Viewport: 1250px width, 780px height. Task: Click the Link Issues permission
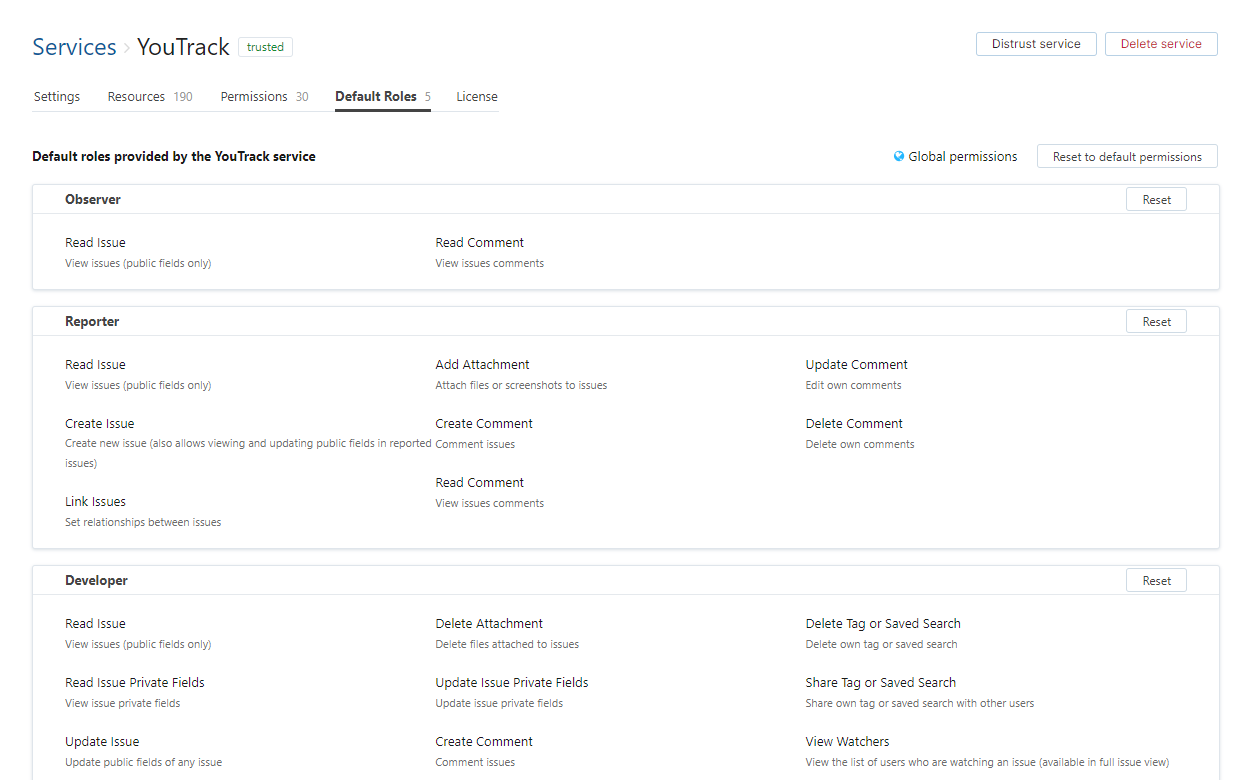[x=95, y=502]
